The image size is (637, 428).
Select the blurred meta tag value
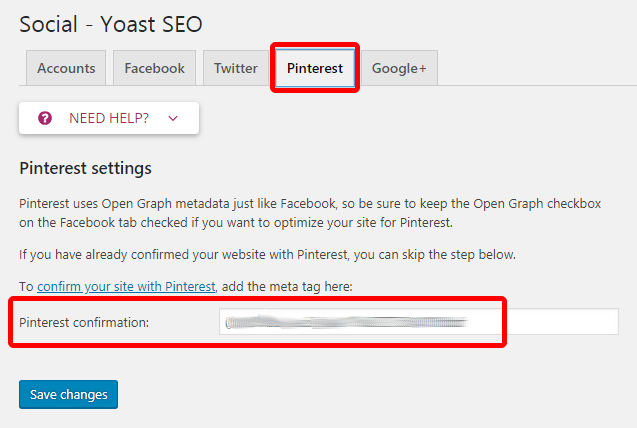[x=346, y=322]
